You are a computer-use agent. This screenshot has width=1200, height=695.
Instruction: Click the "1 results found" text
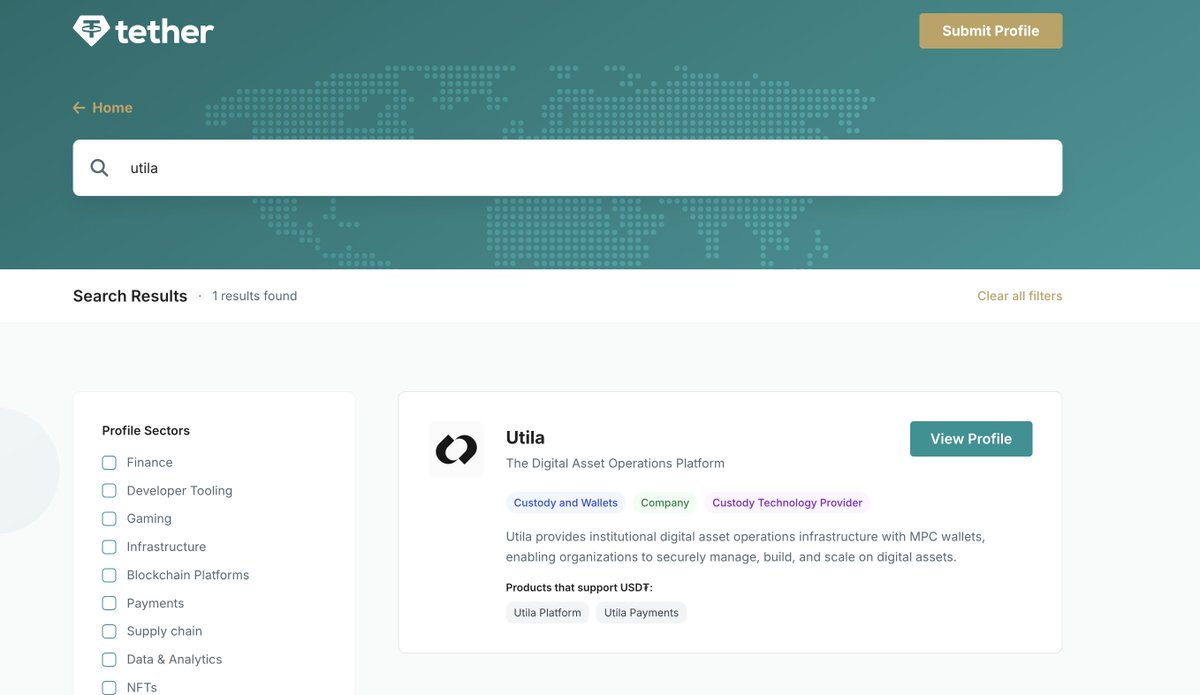(x=255, y=296)
